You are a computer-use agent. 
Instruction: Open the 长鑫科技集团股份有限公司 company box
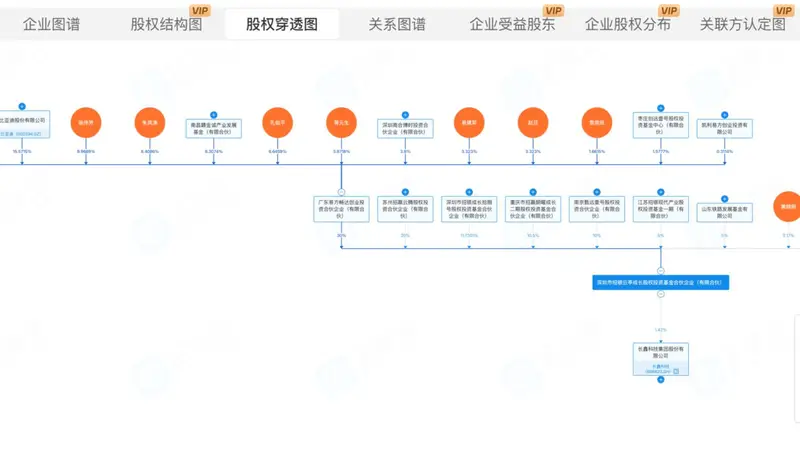click(661, 359)
